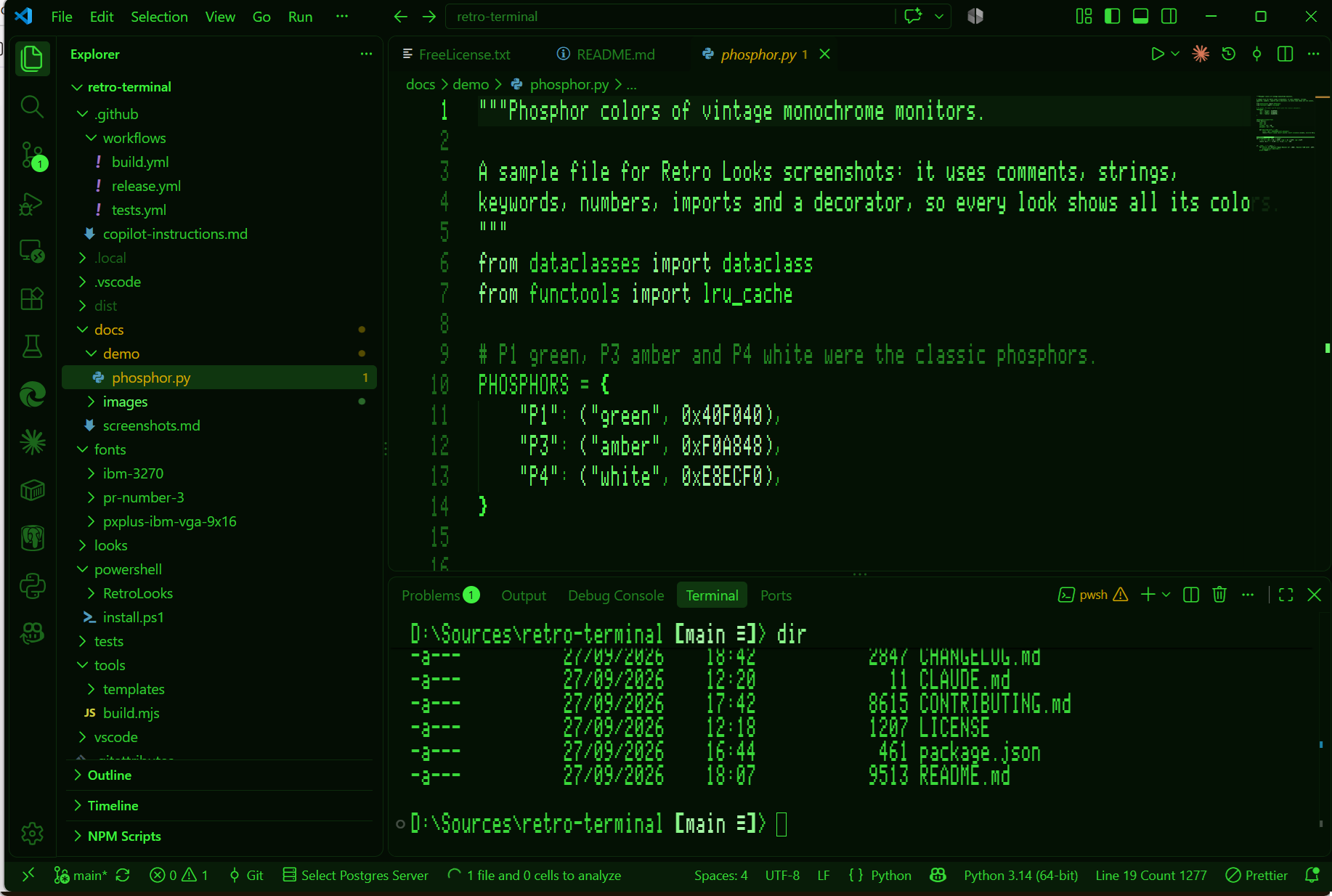Click the editor minimap overview

point(1286,122)
